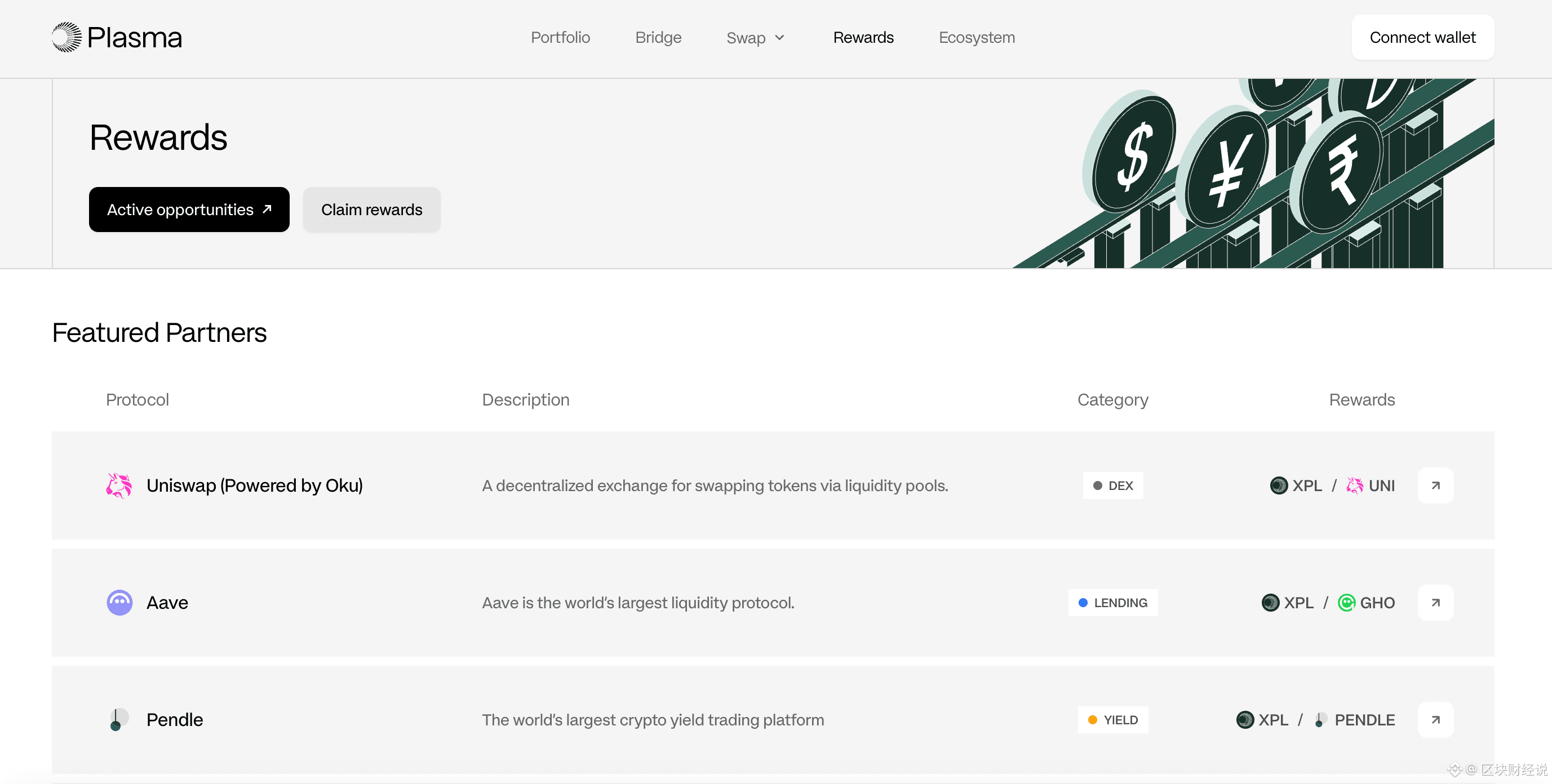Expand the Swap dropdown menu
The width and height of the screenshot is (1552, 784).
pos(756,37)
